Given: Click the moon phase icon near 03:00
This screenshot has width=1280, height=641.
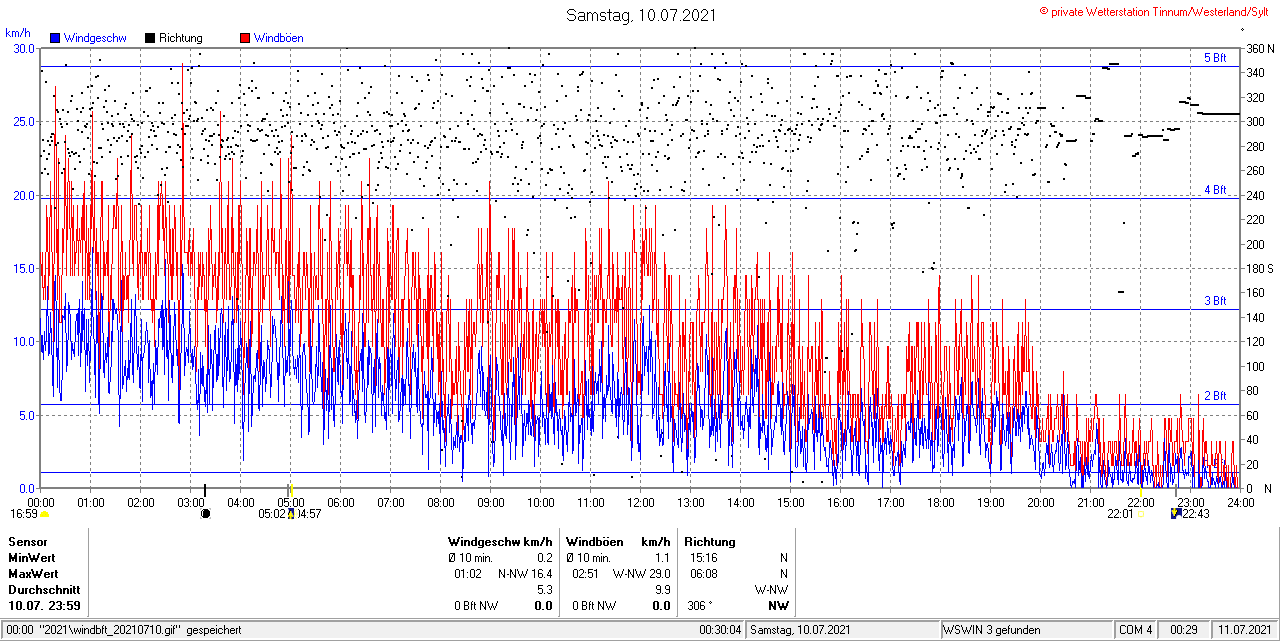Looking at the screenshot, I should [x=205, y=513].
